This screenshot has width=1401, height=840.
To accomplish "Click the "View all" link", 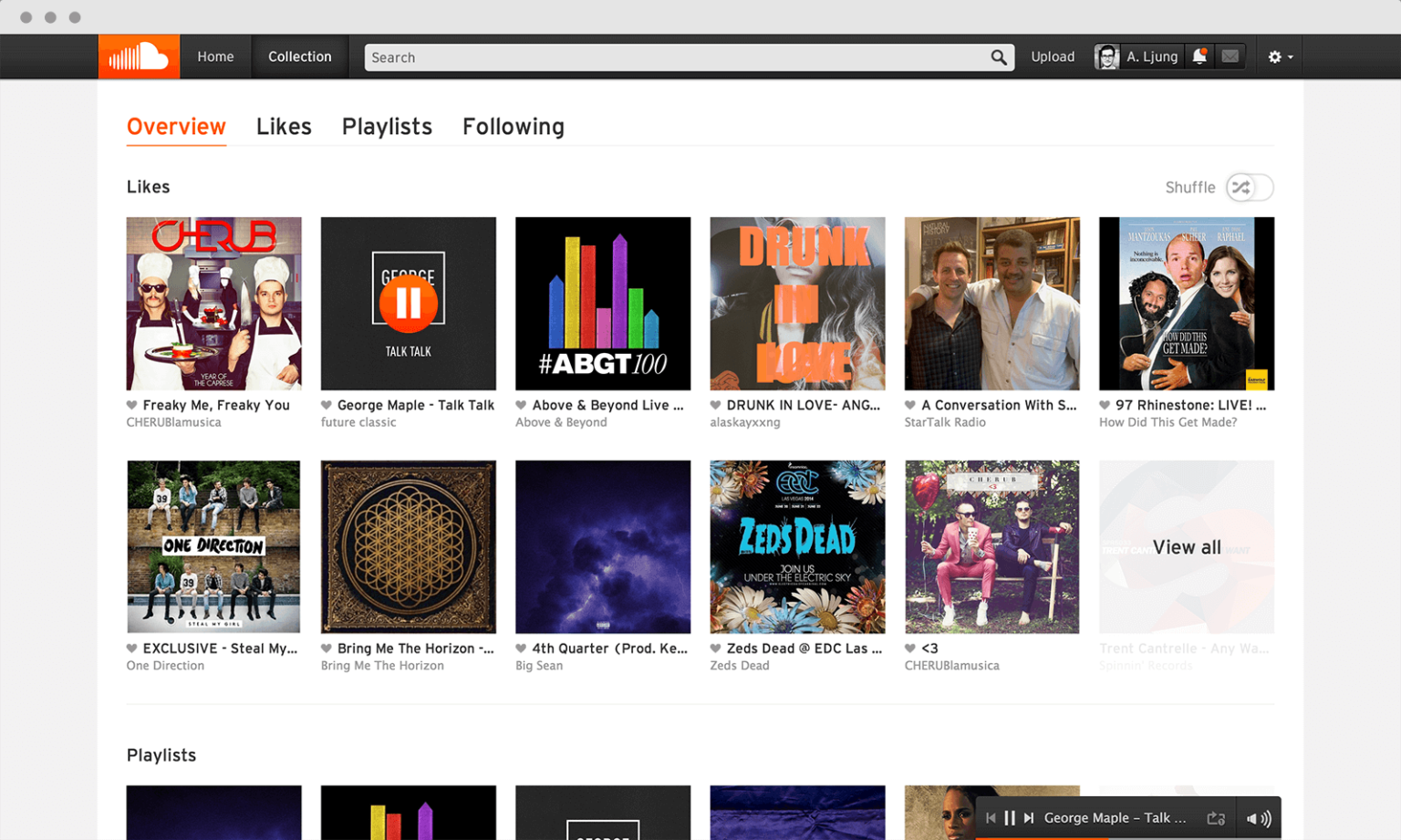I will 1186,546.
